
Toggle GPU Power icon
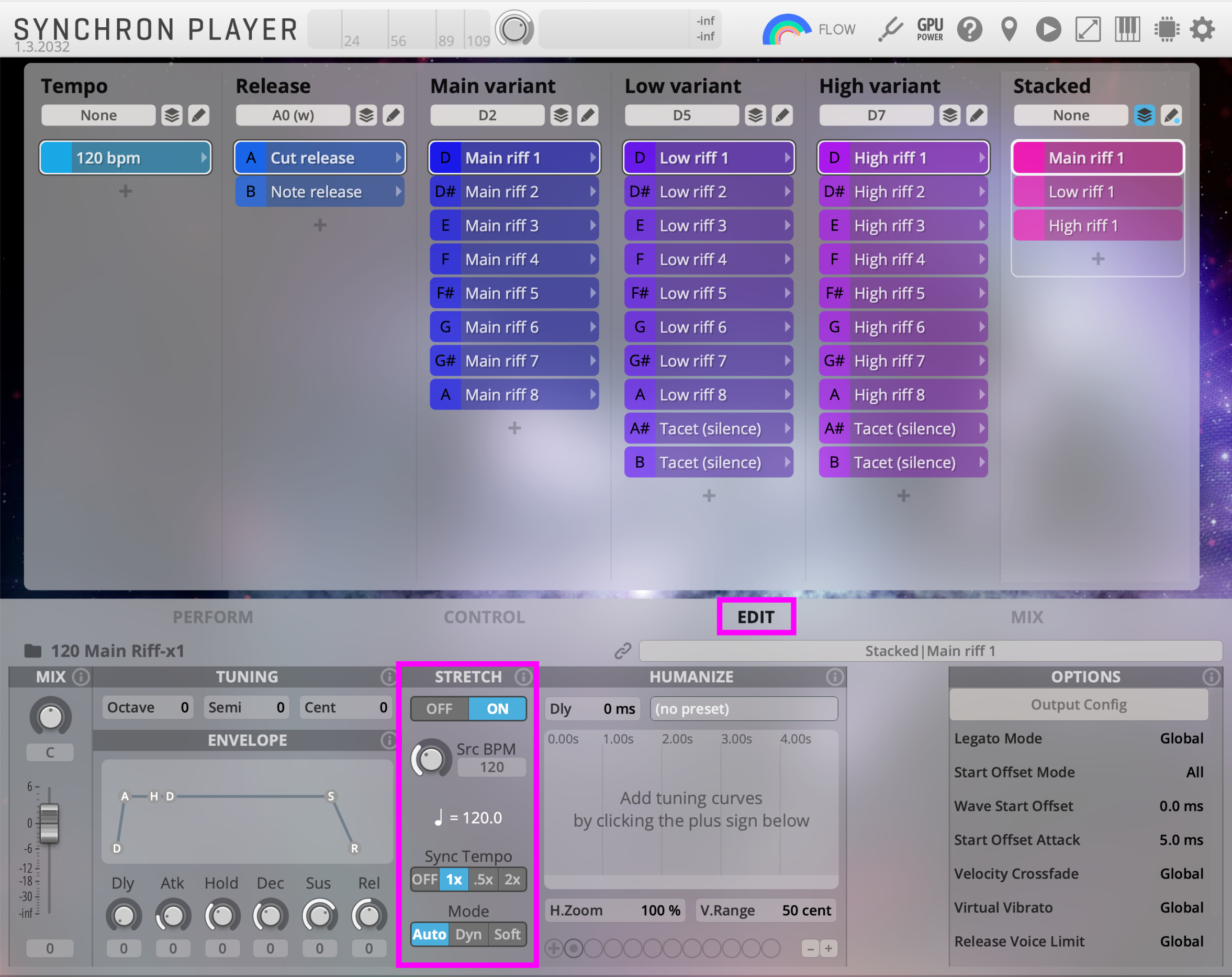click(x=929, y=29)
